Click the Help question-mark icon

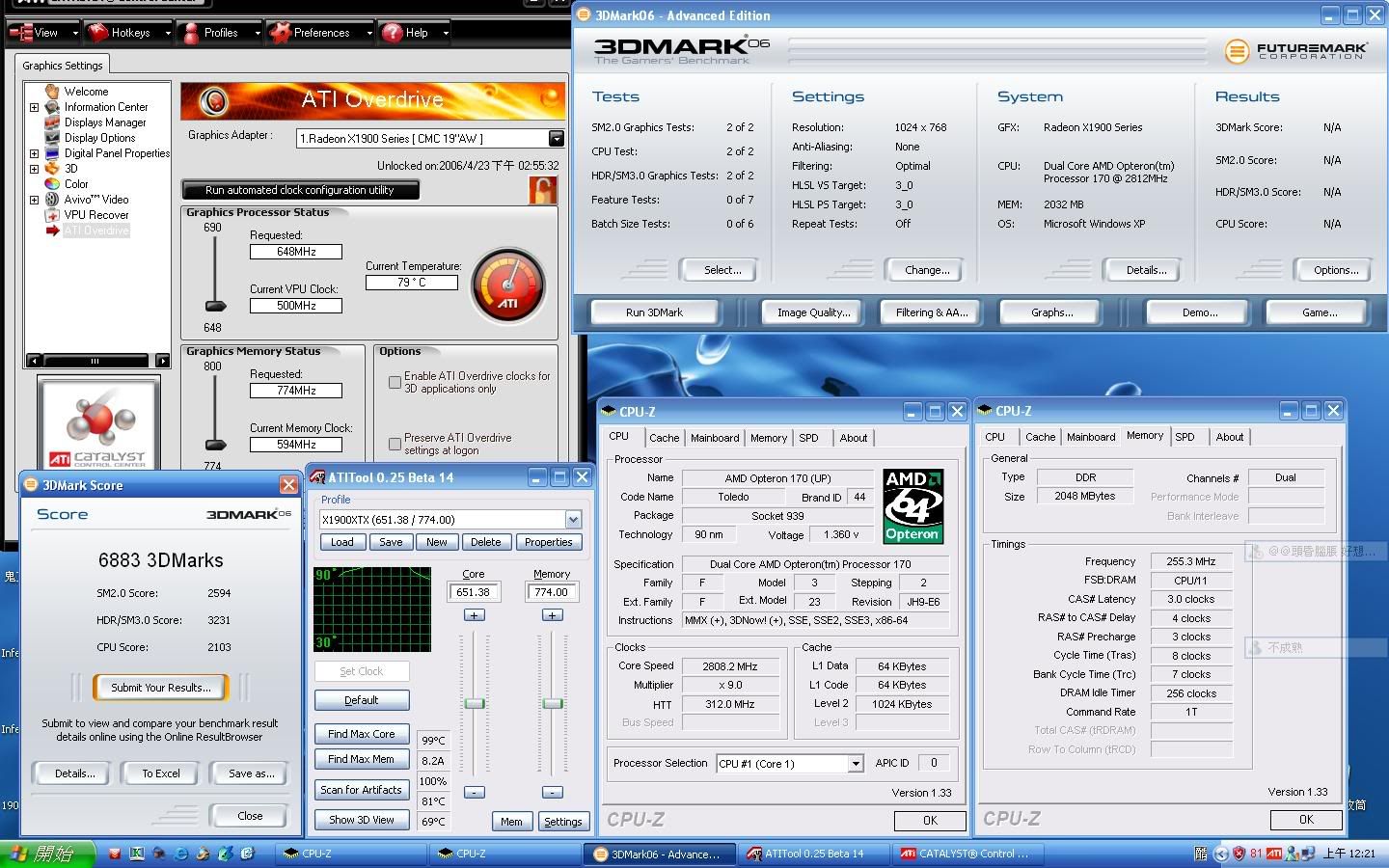[392, 33]
